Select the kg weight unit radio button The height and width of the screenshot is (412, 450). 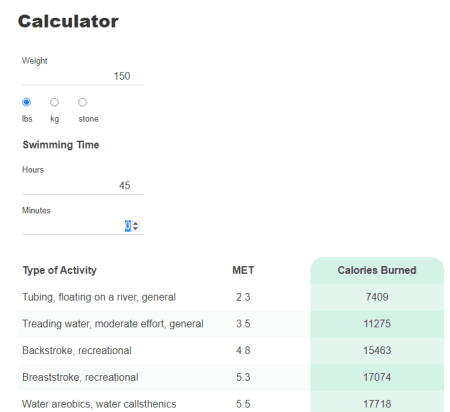point(54,102)
